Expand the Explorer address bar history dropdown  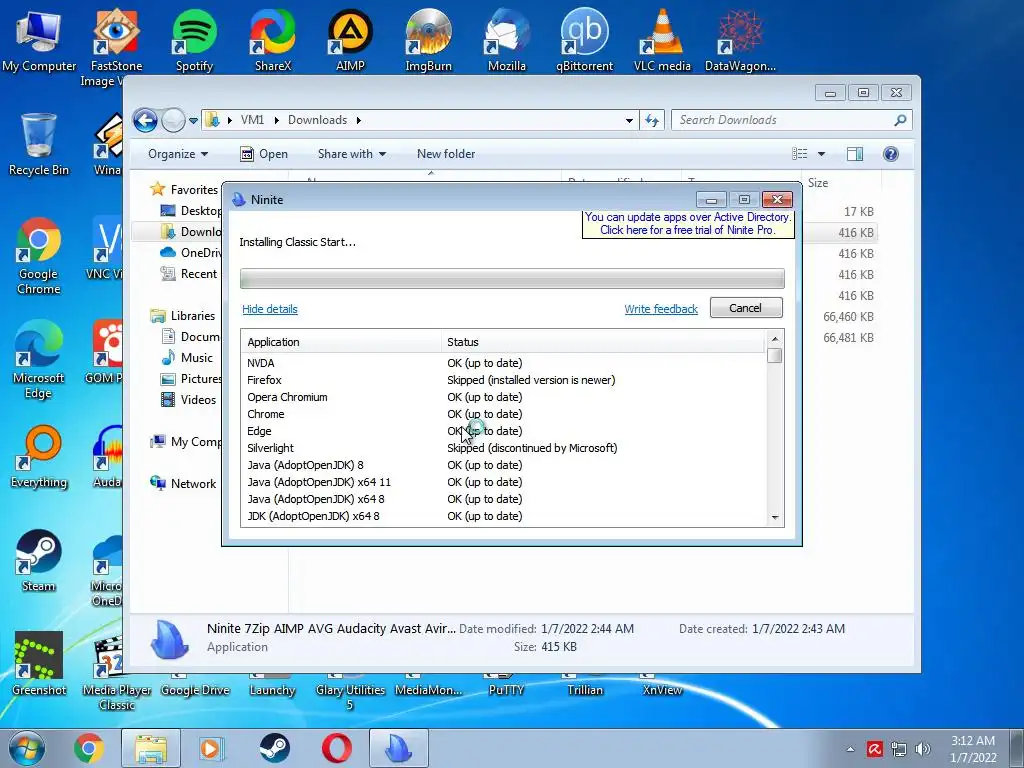[629, 120]
